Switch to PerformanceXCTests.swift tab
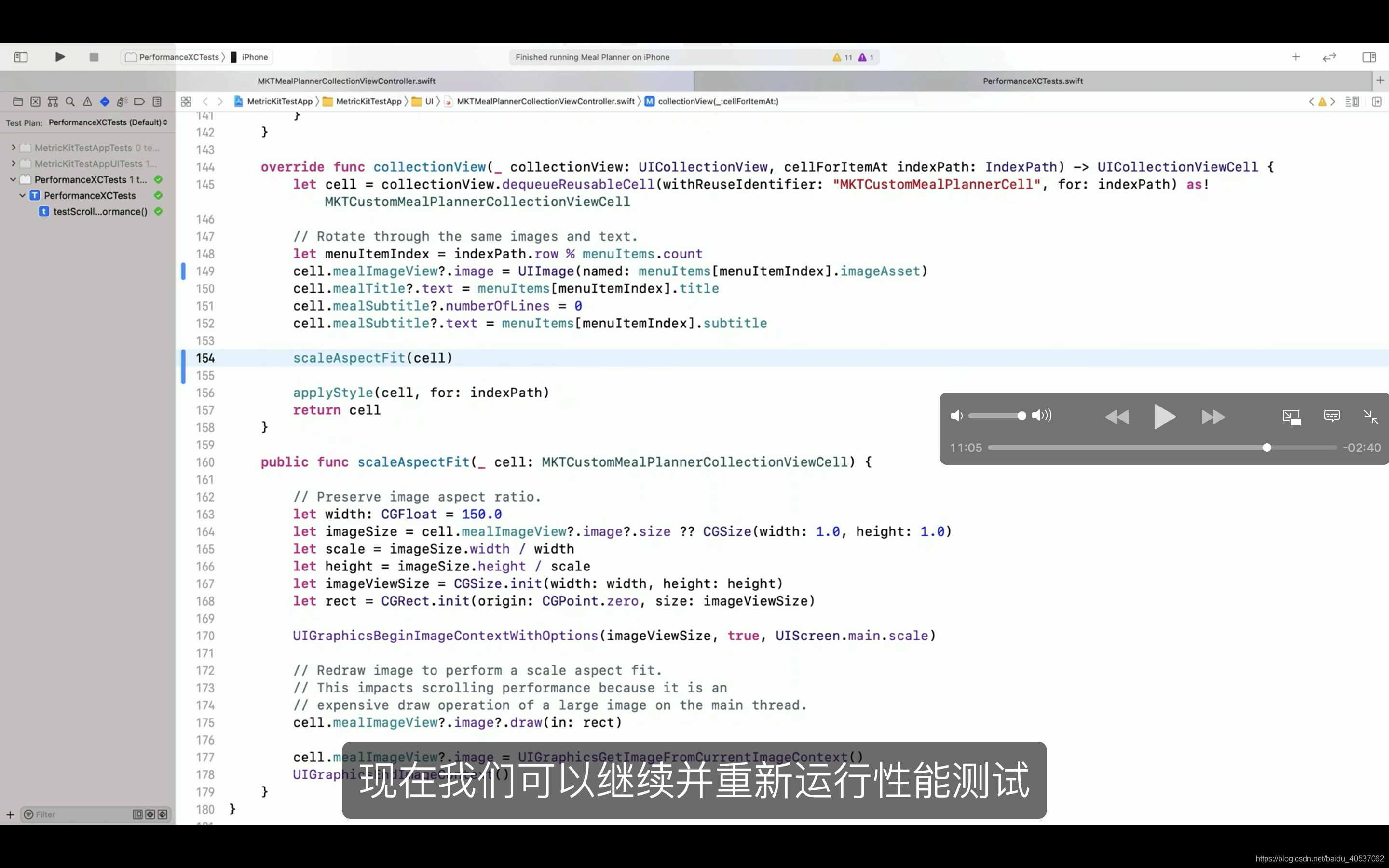This screenshot has width=1389, height=868. [x=1033, y=81]
